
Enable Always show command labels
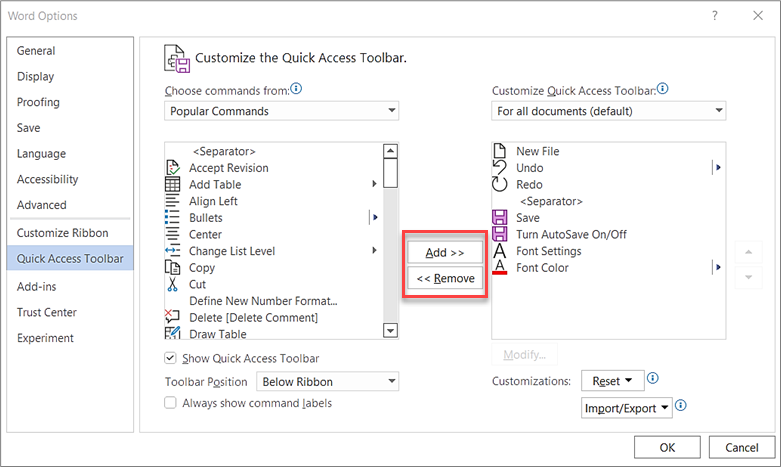171,403
